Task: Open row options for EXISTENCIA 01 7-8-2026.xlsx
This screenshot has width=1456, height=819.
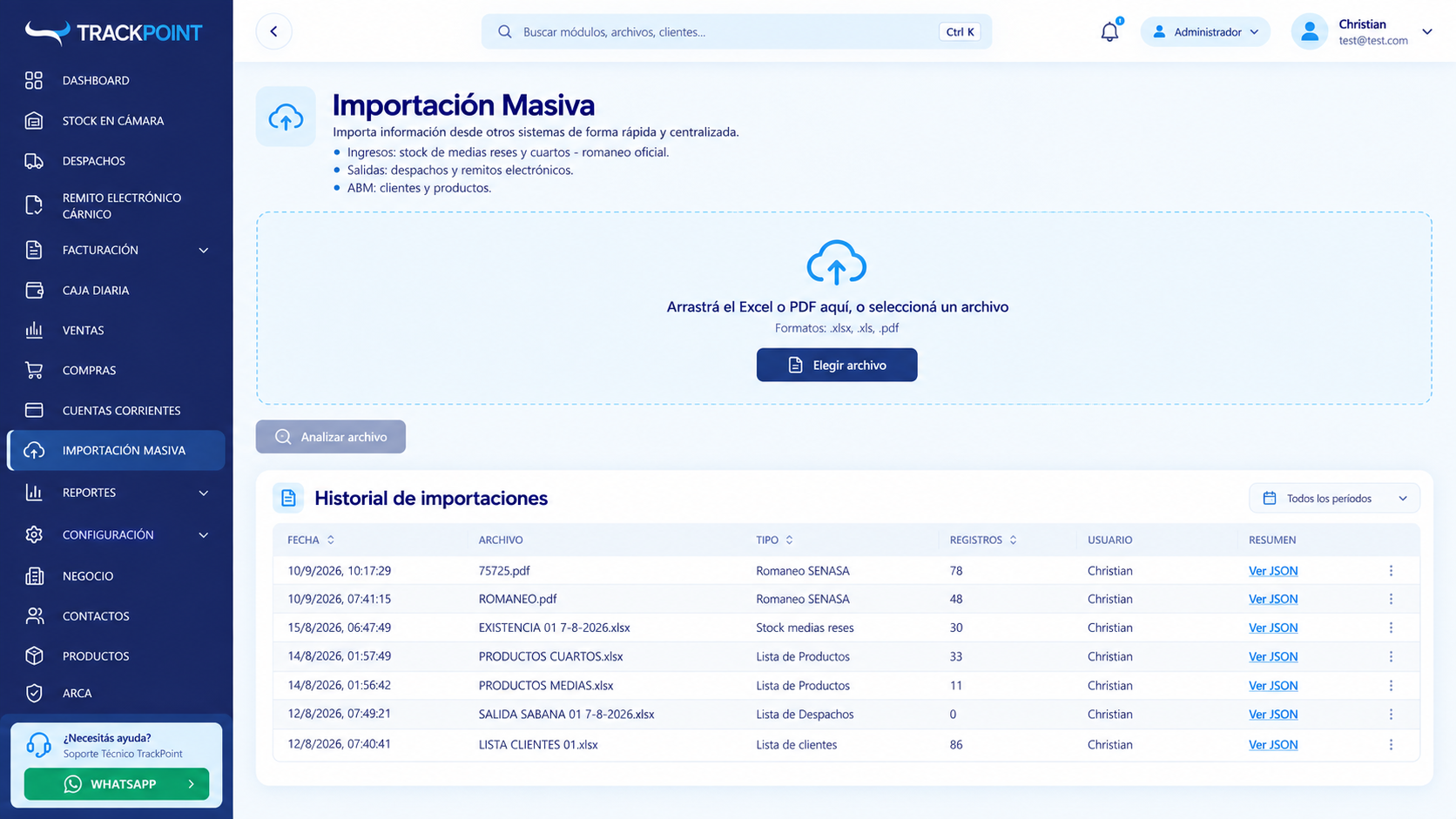Action: pos(1391,628)
